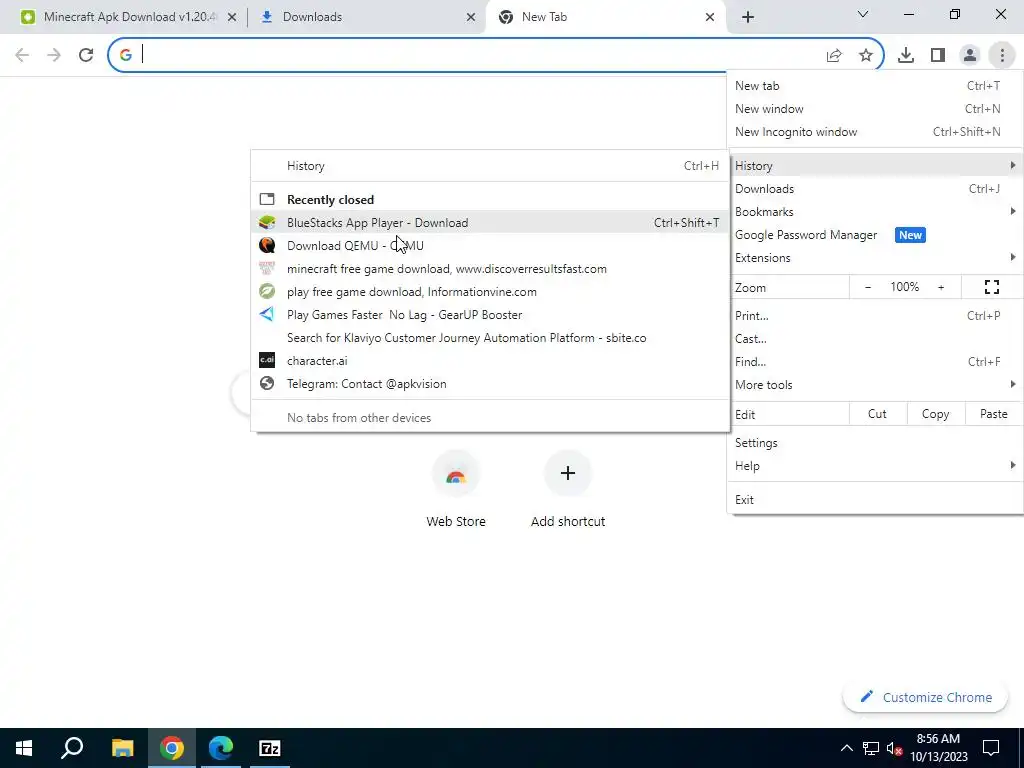The height and width of the screenshot is (768, 1024).
Task: Open the profile avatar icon
Action: (970, 56)
